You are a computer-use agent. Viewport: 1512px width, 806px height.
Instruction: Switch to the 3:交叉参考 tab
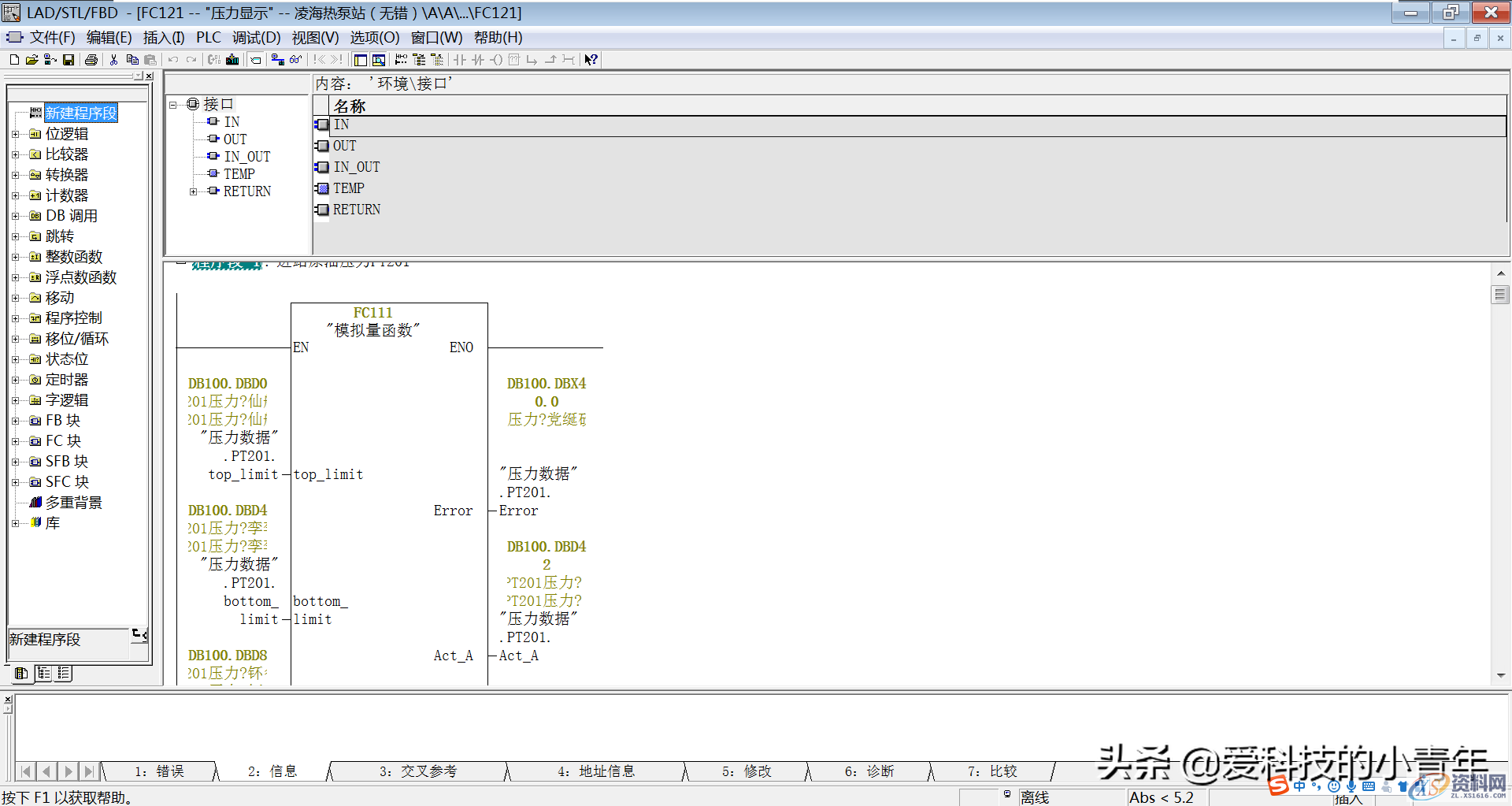tap(418, 771)
